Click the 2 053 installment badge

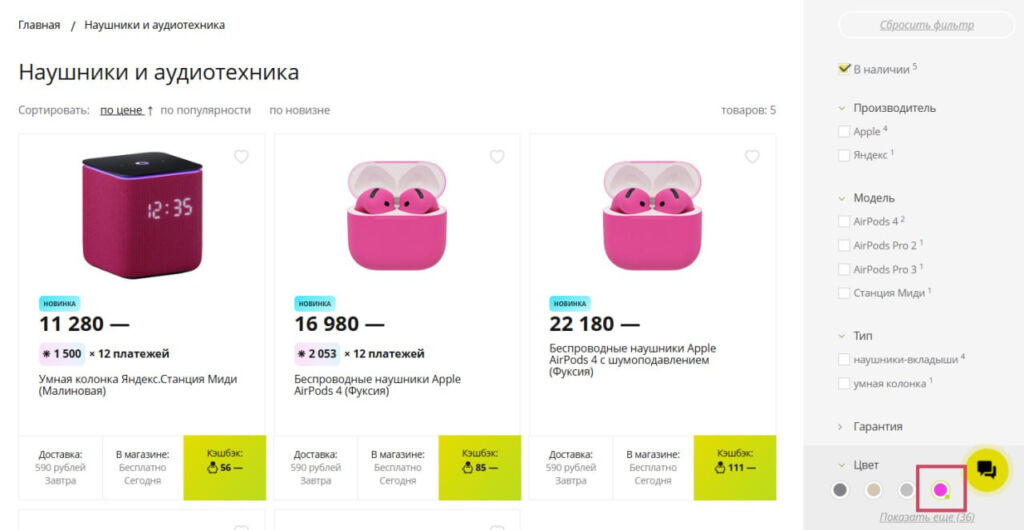coord(316,353)
